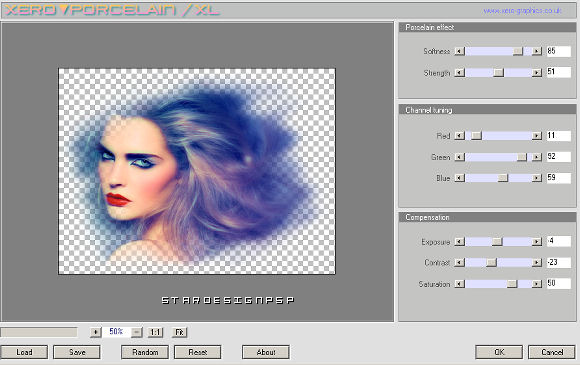Increase Red channel with right arrow
The width and height of the screenshot is (580, 365).
537,136
